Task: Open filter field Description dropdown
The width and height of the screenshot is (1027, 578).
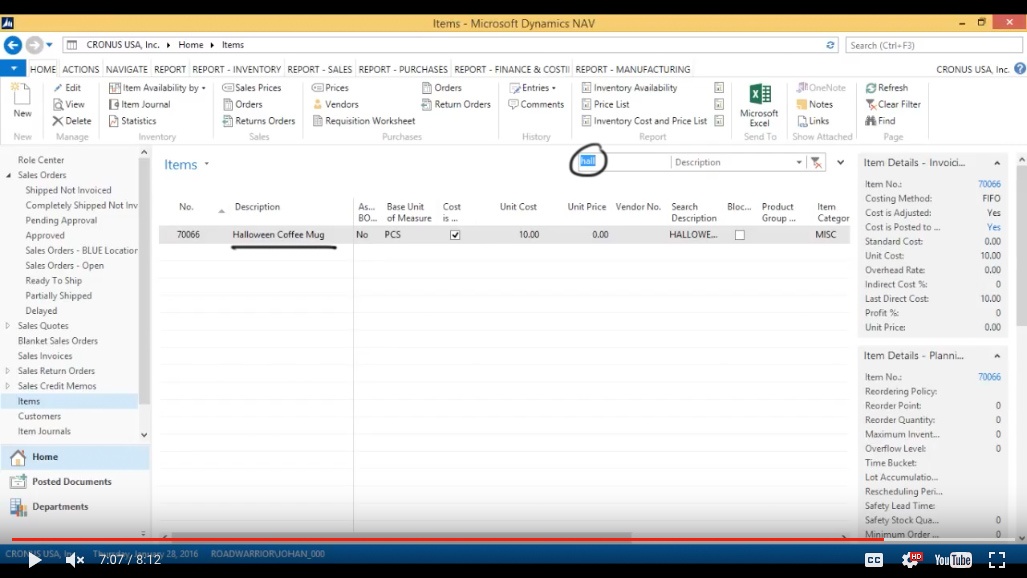Action: pos(799,163)
